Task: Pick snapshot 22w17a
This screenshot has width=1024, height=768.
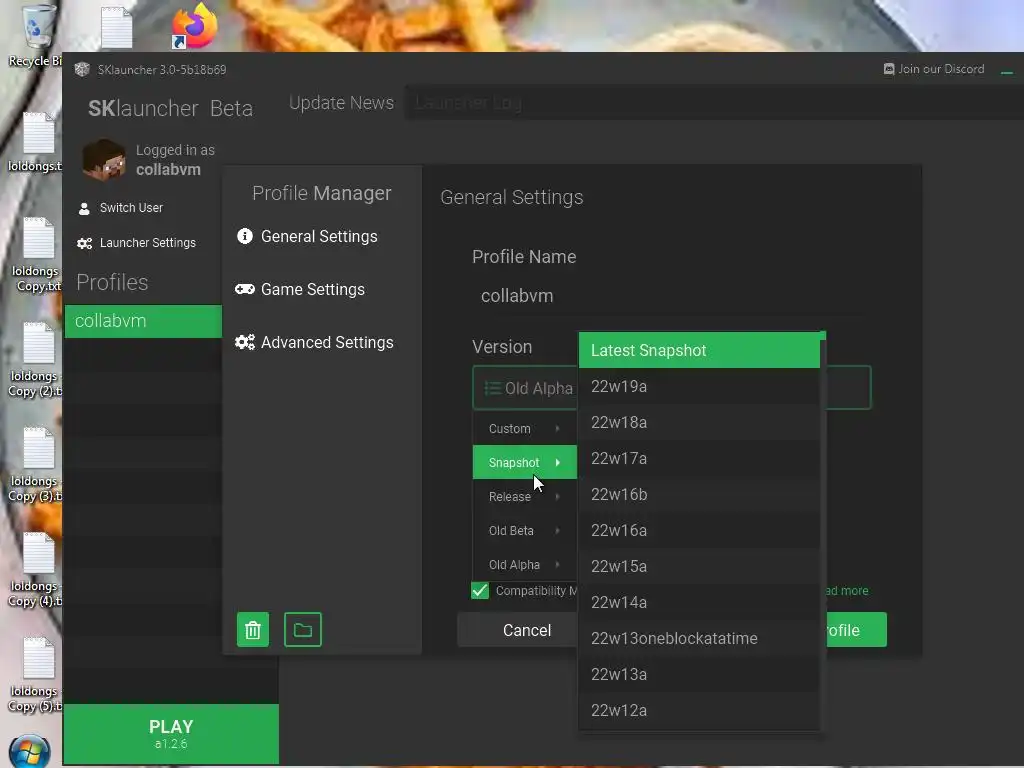Action: [699, 458]
